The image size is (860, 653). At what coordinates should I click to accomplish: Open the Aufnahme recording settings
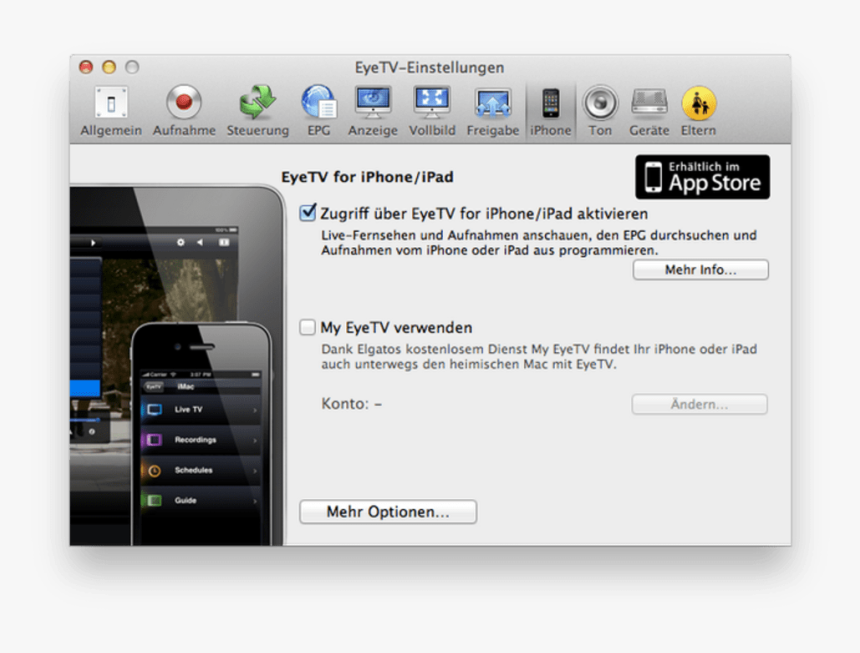pyautogui.click(x=184, y=111)
